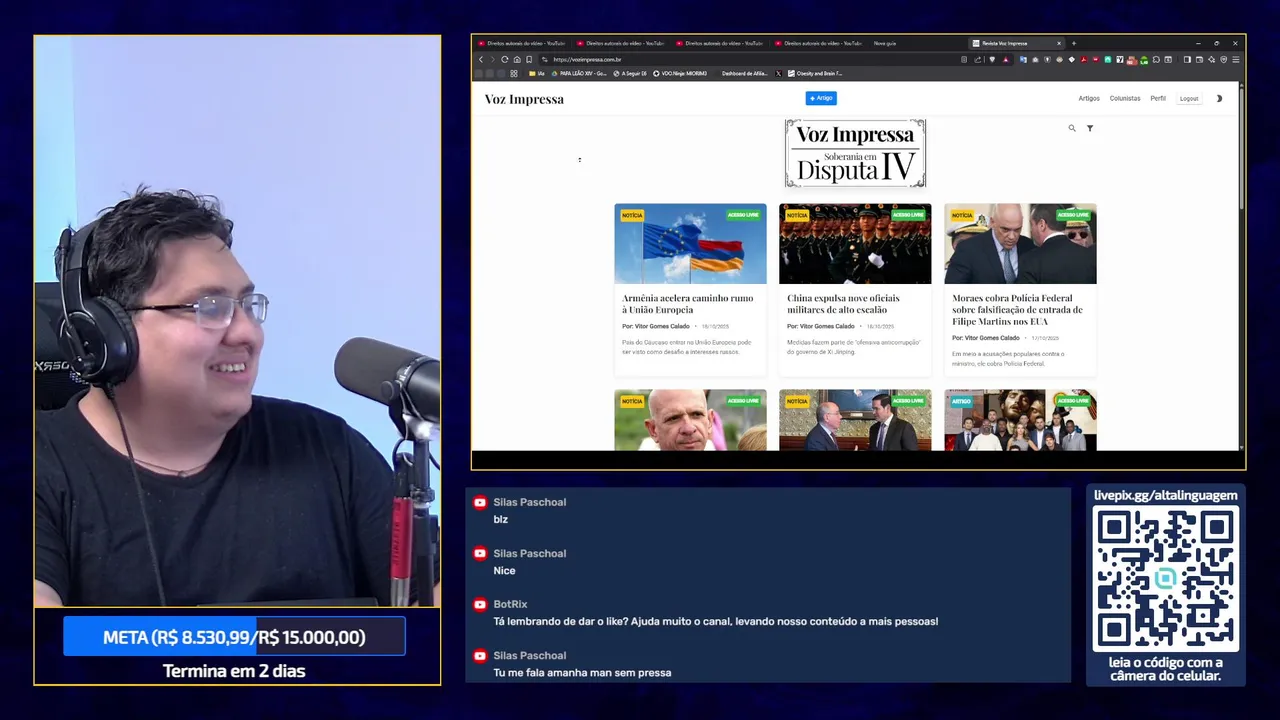
Task: Open the Chinese soldiers article thumbnail
Action: pos(855,244)
